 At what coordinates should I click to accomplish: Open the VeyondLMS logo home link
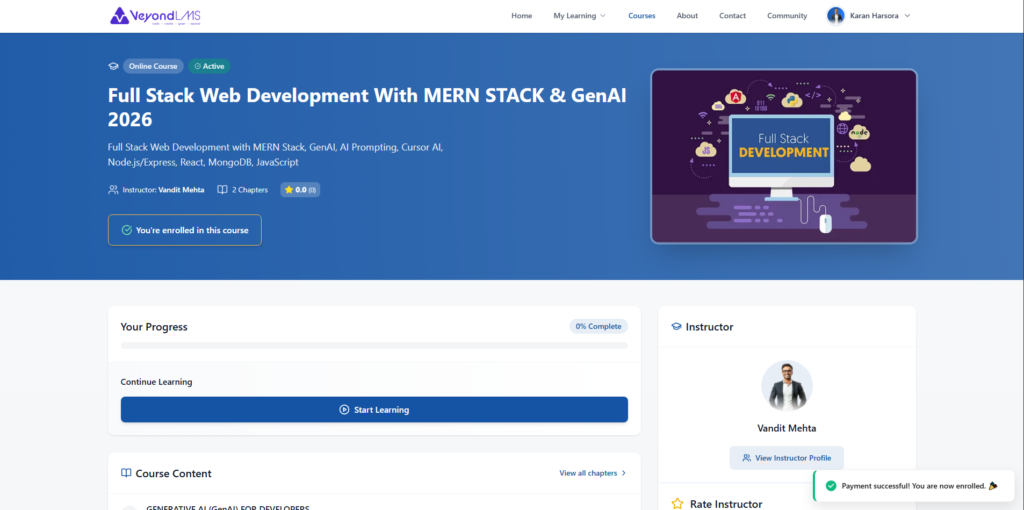click(x=155, y=16)
